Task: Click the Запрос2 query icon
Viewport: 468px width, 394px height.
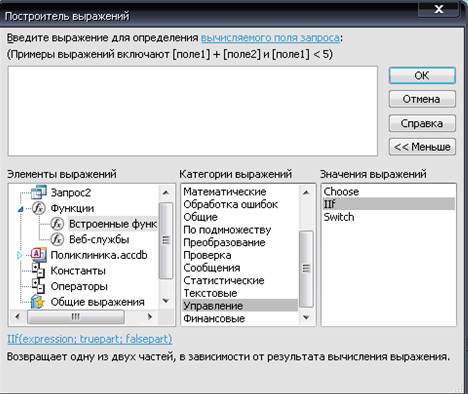Action: pos(38,192)
